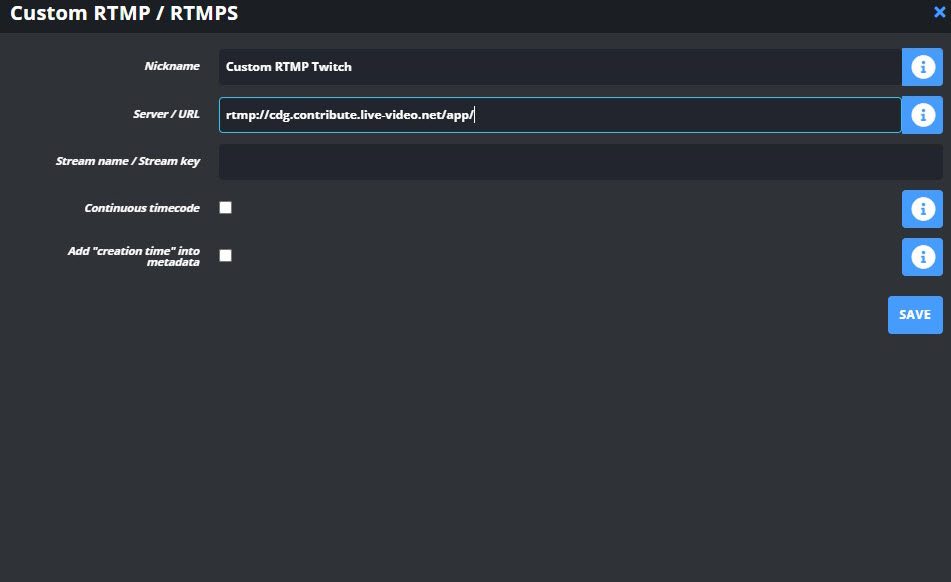The width and height of the screenshot is (951, 582).
Task: Click into the Server / URL input field
Action: click(560, 115)
